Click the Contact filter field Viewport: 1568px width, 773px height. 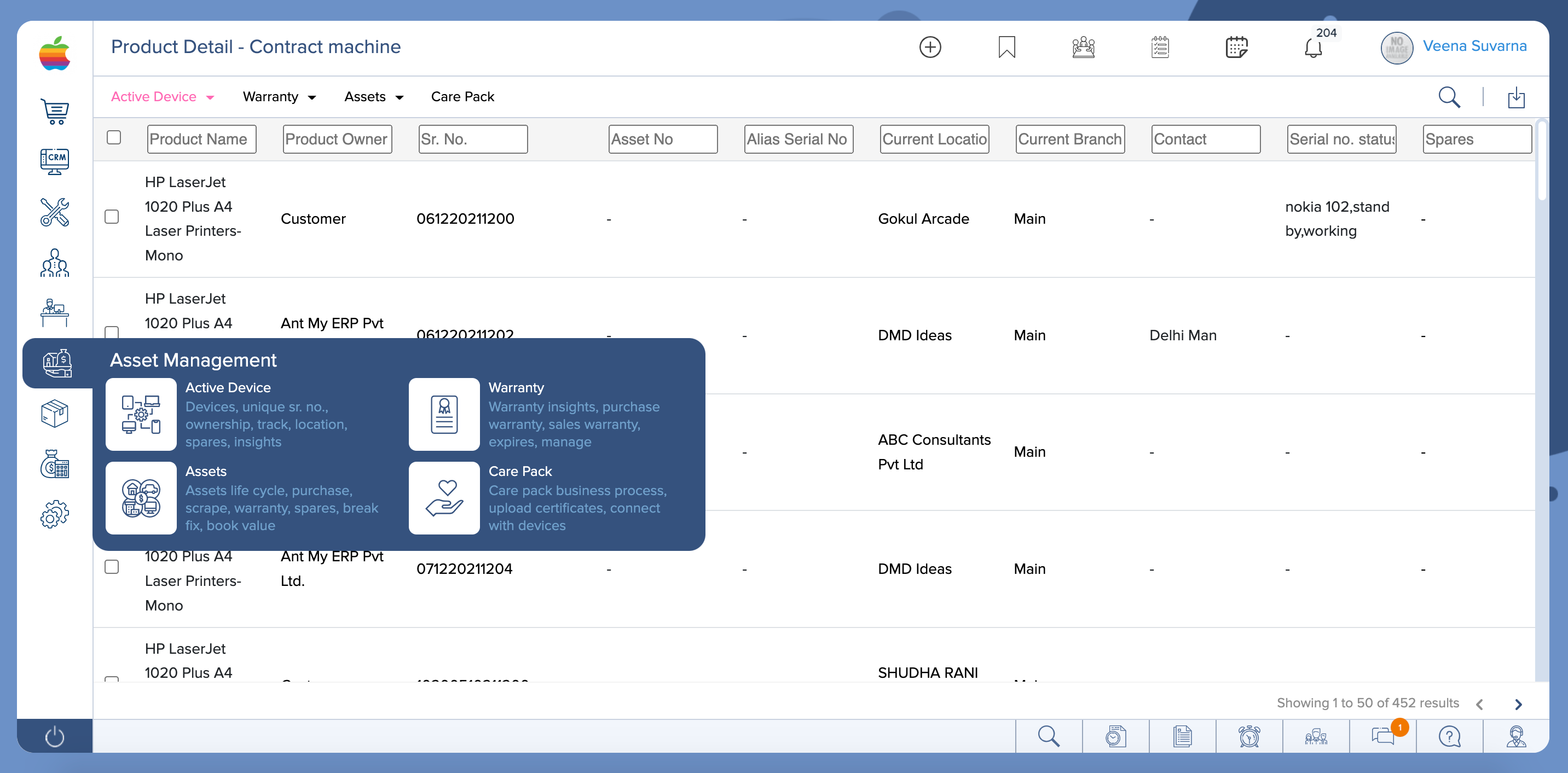click(1206, 139)
